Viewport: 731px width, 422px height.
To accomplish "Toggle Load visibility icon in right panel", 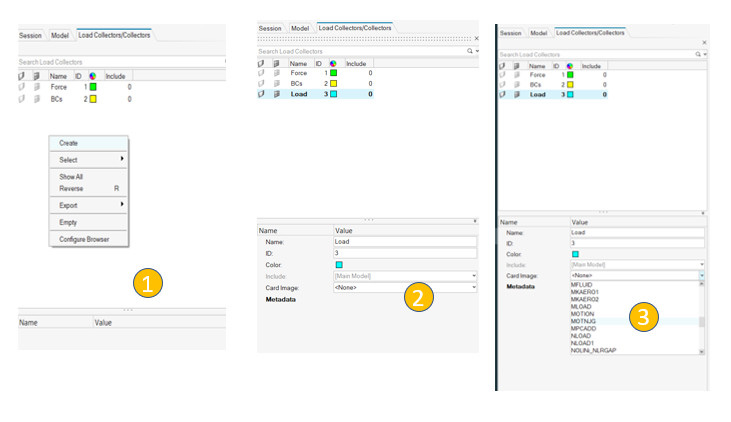I will (502, 94).
